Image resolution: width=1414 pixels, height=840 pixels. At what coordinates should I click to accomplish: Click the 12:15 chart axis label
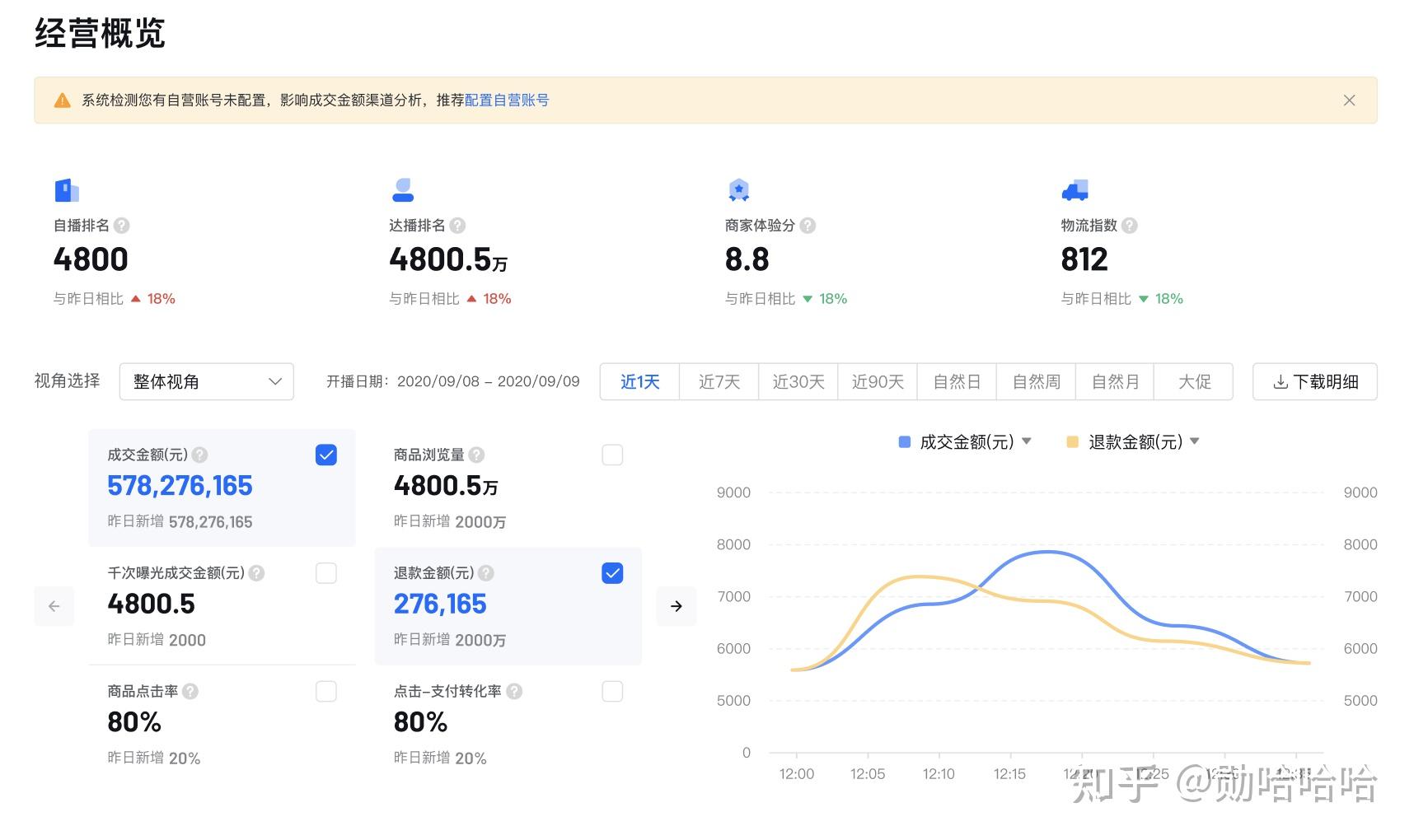(1009, 774)
